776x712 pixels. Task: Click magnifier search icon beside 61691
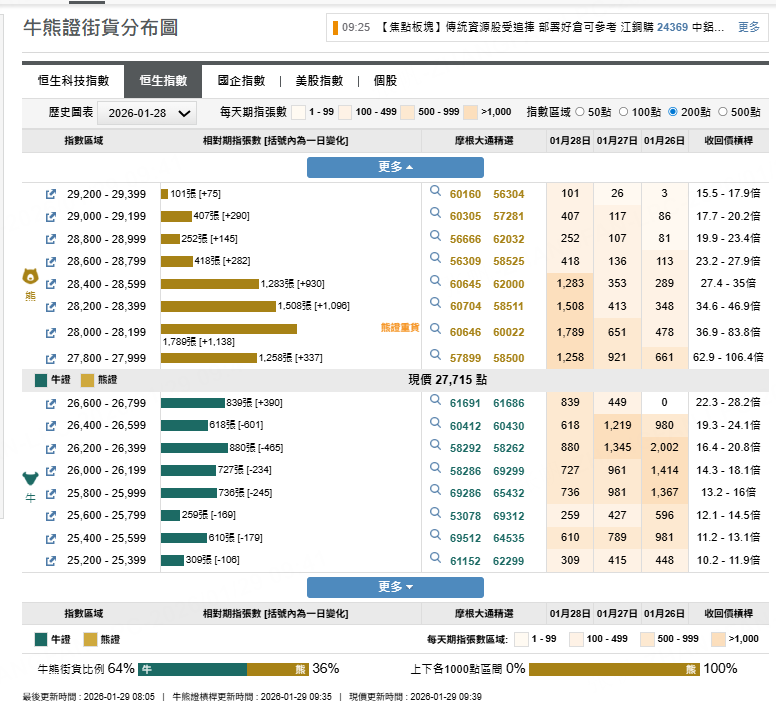435,400
